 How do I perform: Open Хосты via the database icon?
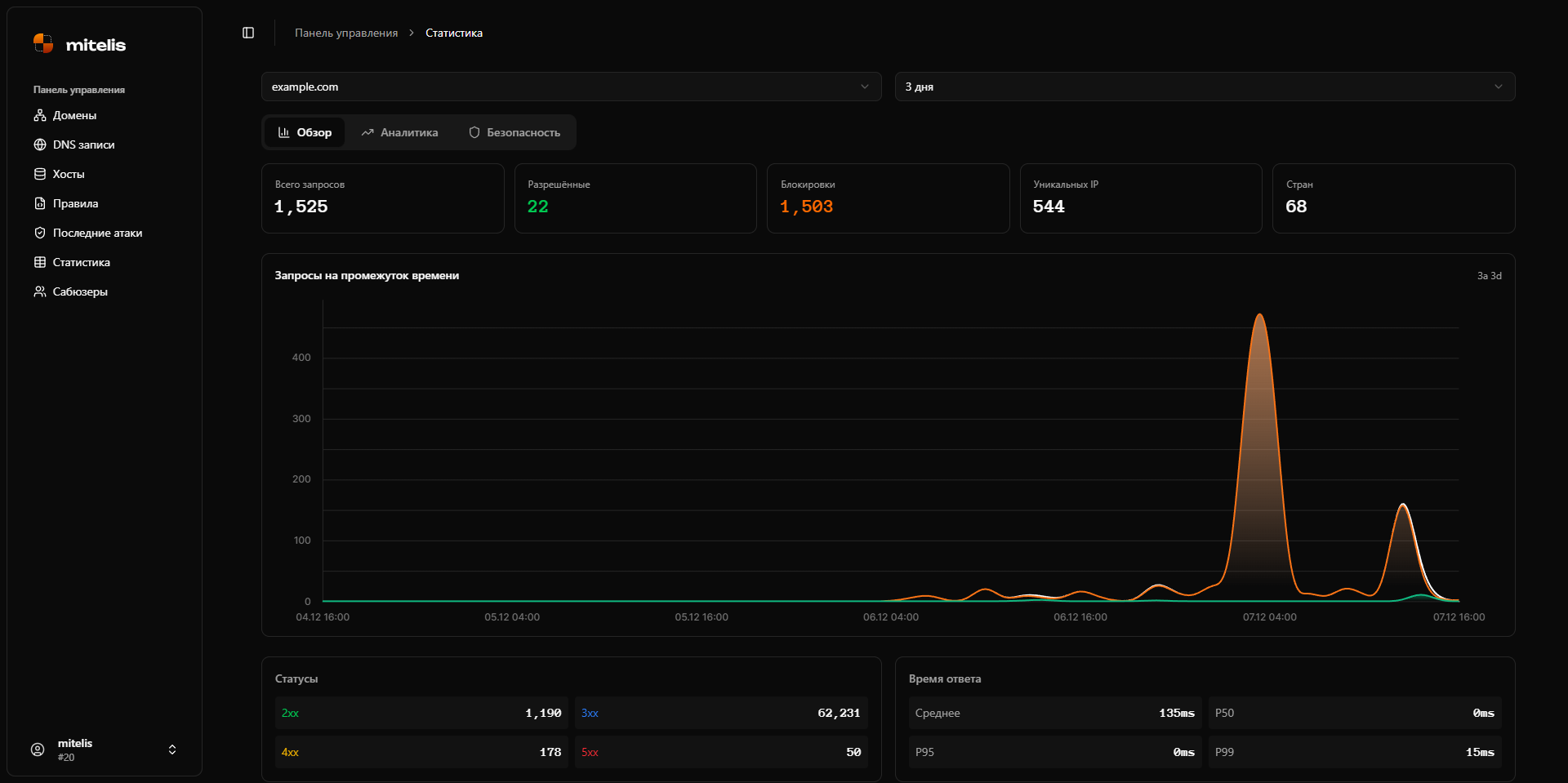(x=39, y=174)
